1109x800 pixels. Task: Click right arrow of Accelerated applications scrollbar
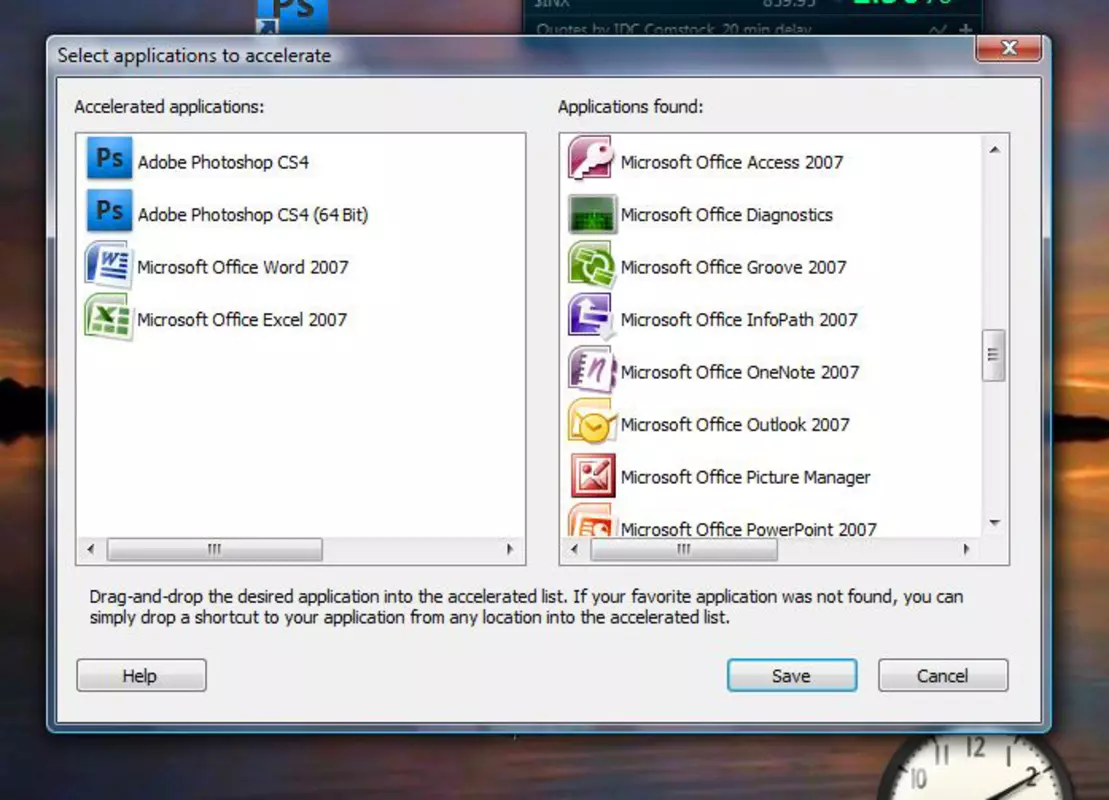pyautogui.click(x=509, y=549)
